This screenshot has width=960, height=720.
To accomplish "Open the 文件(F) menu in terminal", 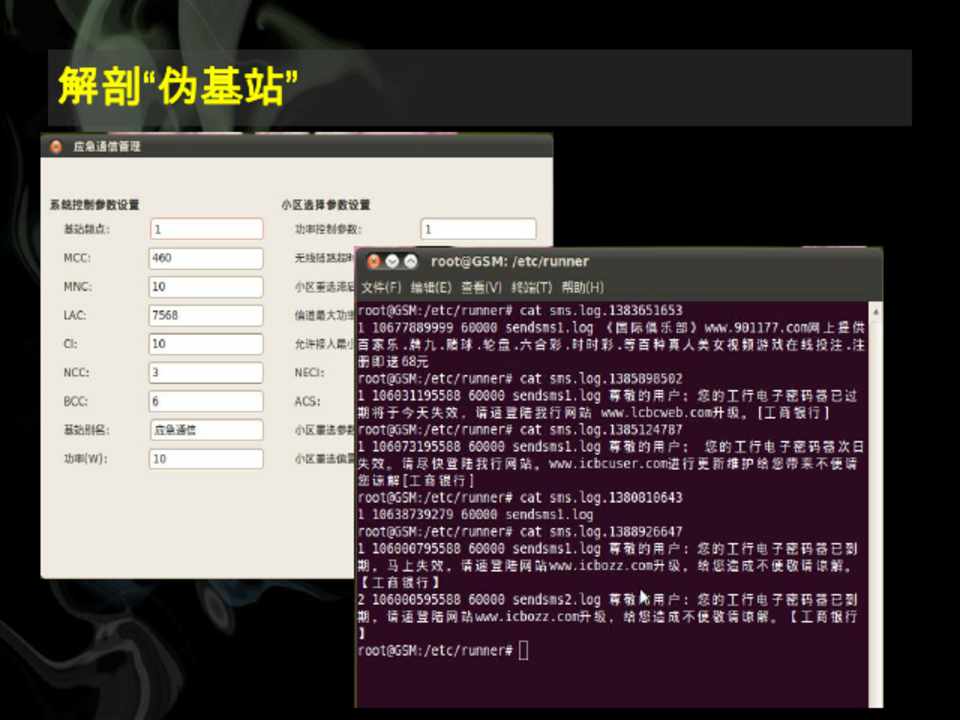I will pos(381,288).
